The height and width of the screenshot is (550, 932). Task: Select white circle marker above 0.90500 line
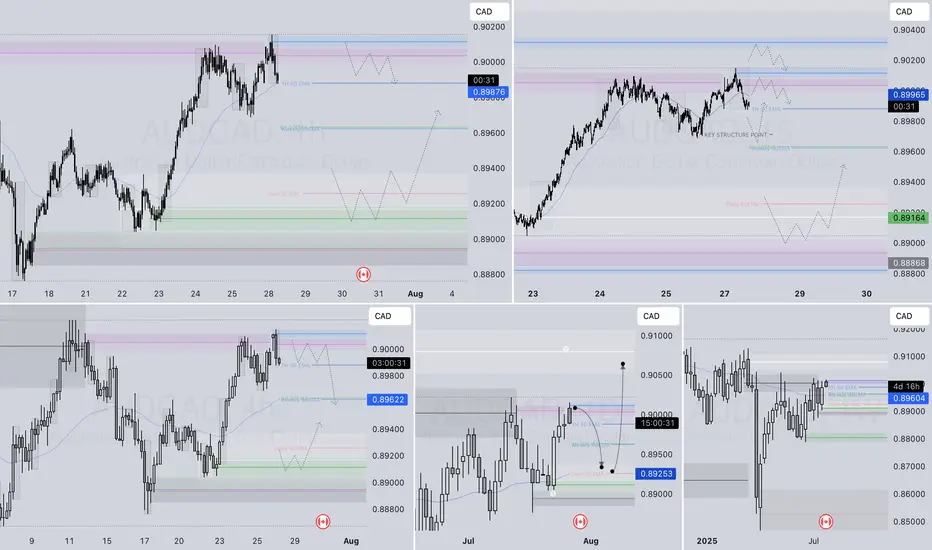tap(566, 349)
